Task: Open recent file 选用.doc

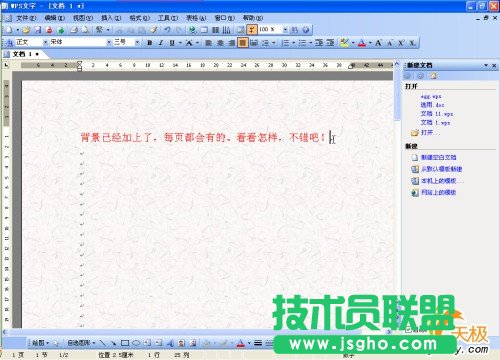Action: tap(432, 105)
